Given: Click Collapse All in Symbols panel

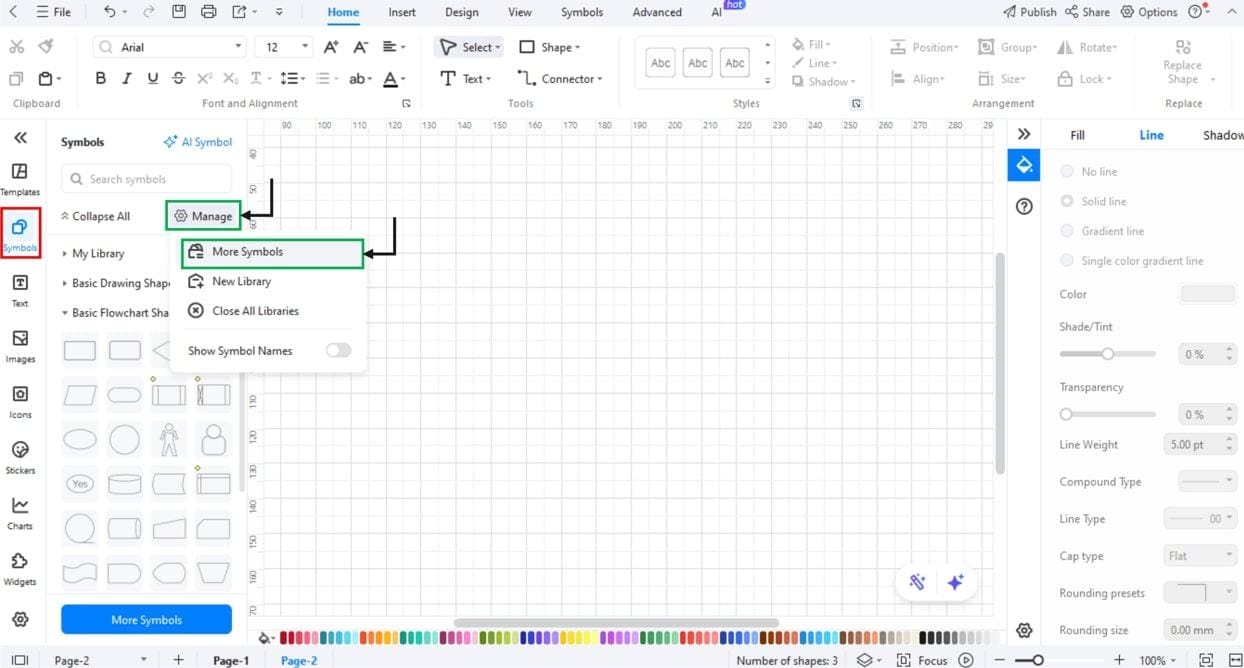Looking at the screenshot, I should (95, 216).
